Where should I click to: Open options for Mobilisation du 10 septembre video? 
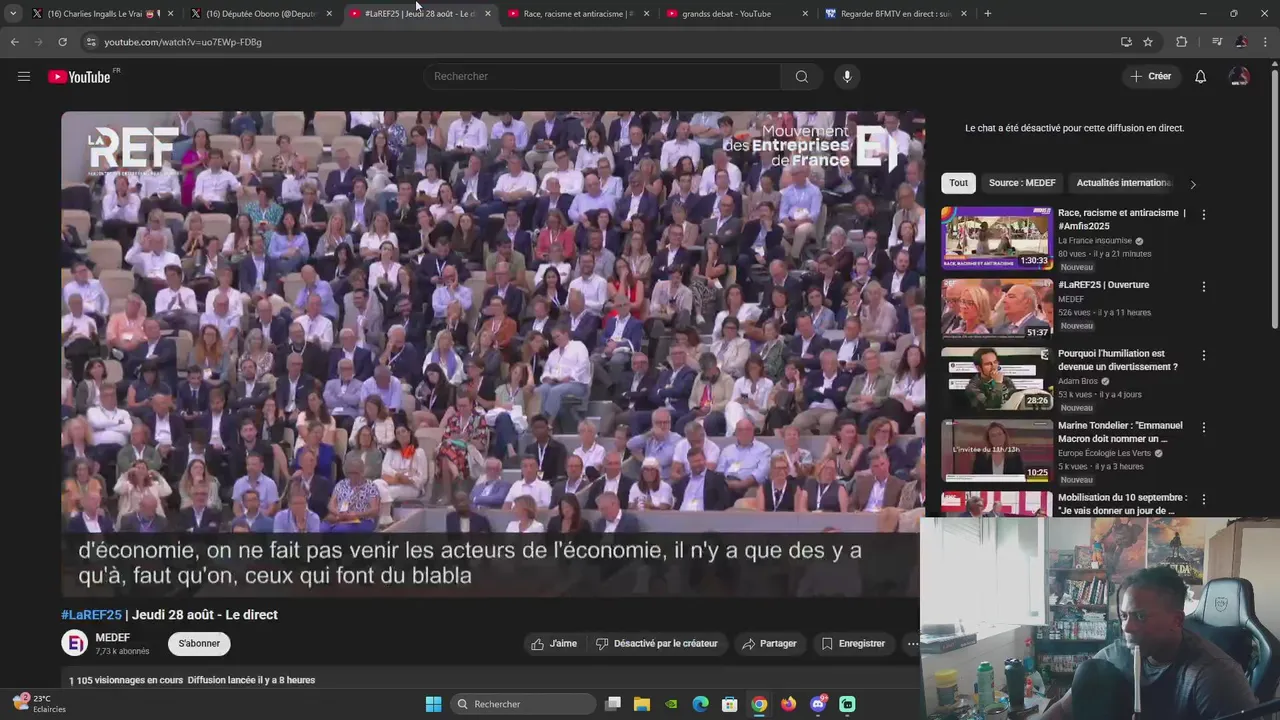point(1203,499)
